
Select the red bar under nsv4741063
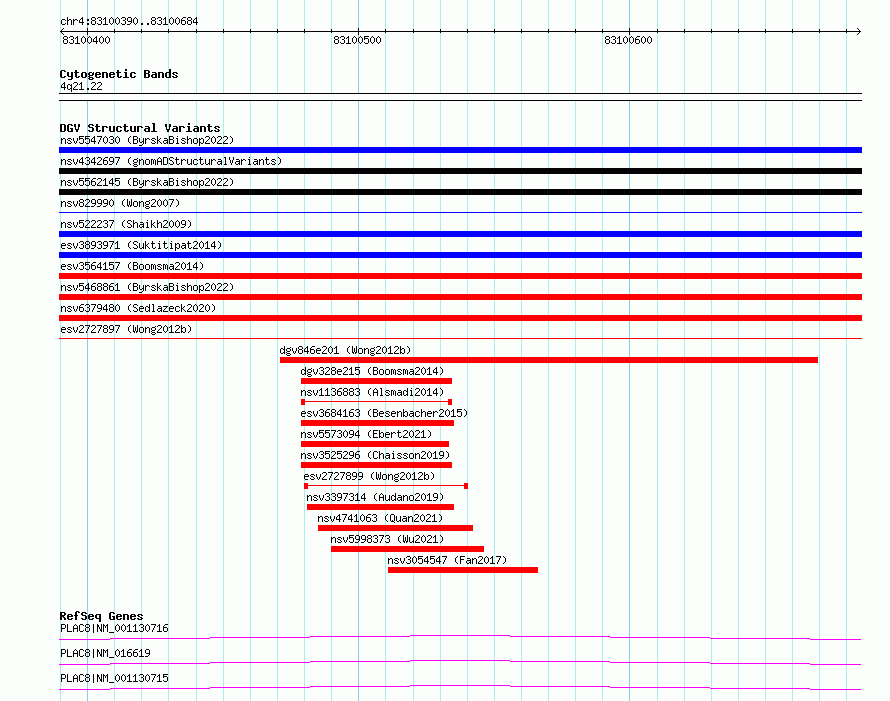point(396,528)
